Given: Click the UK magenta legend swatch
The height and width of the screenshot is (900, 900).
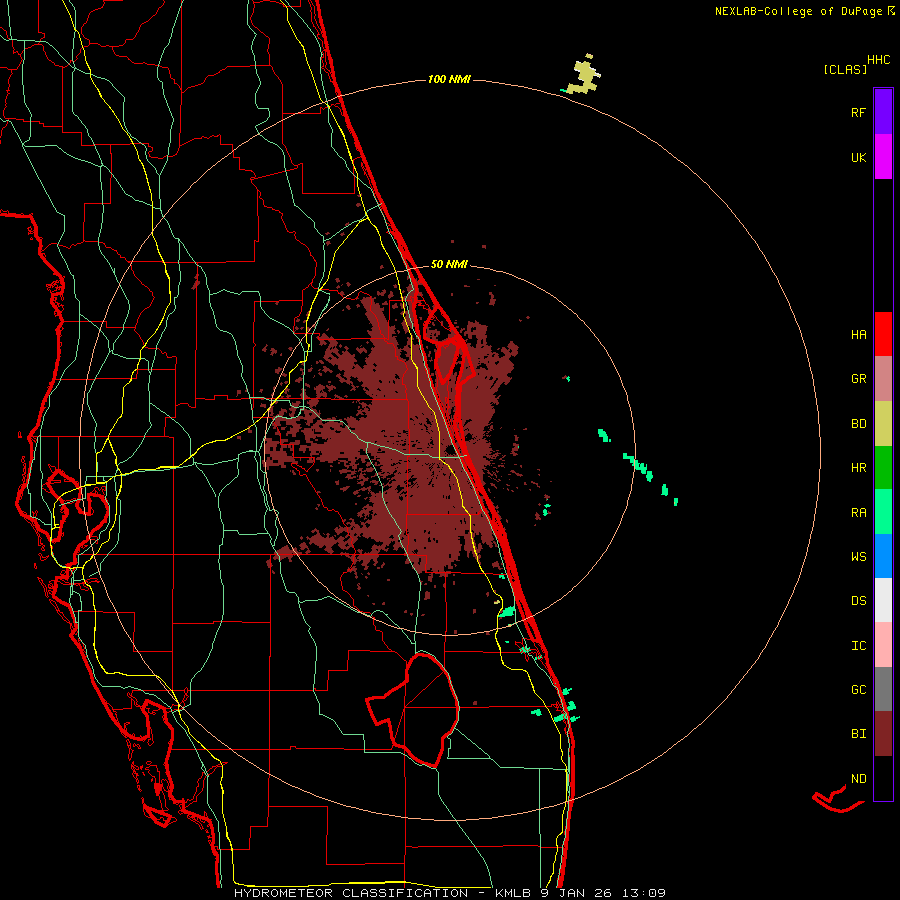Looking at the screenshot, I should (883, 157).
